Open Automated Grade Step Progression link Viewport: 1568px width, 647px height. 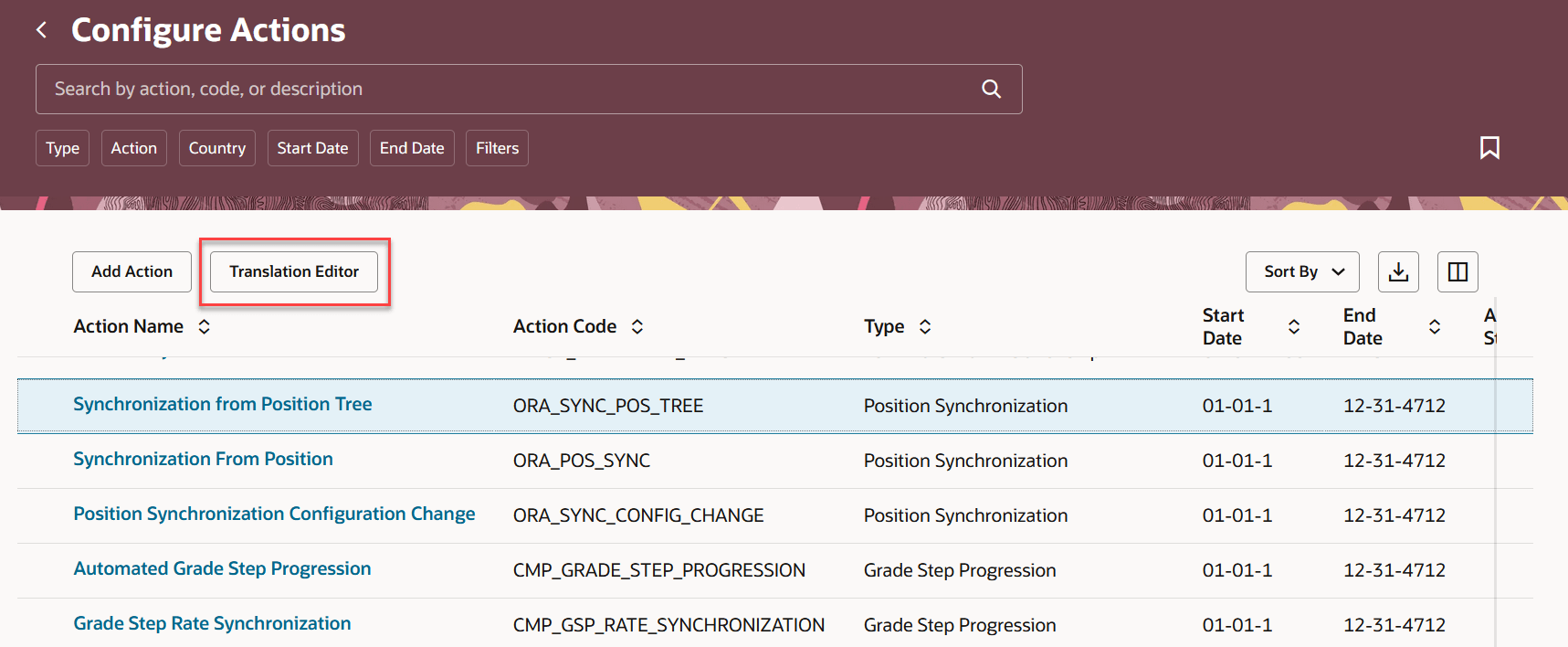click(222, 568)
